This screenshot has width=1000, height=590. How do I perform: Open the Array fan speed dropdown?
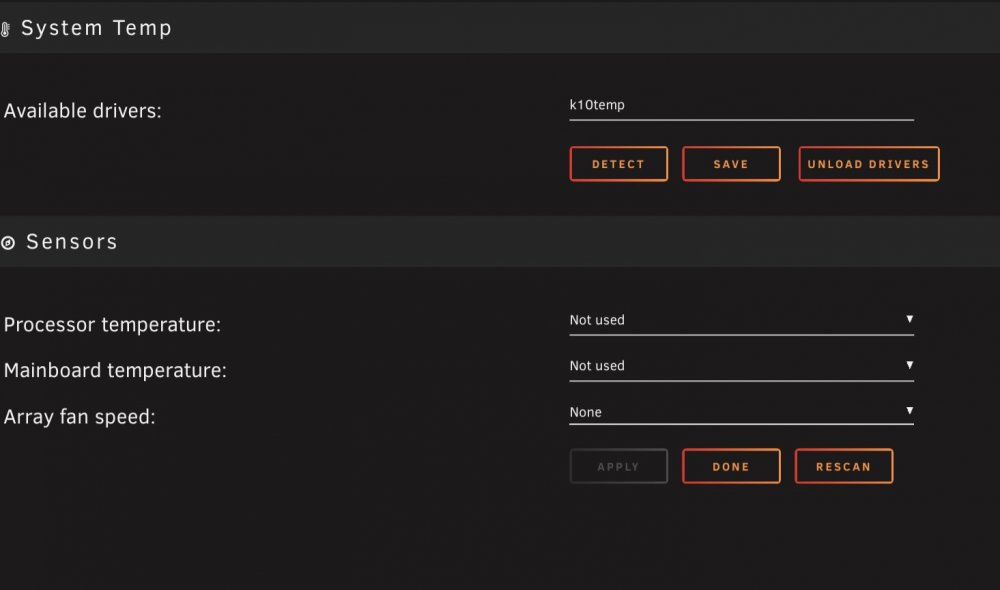[x=741, y=412]
